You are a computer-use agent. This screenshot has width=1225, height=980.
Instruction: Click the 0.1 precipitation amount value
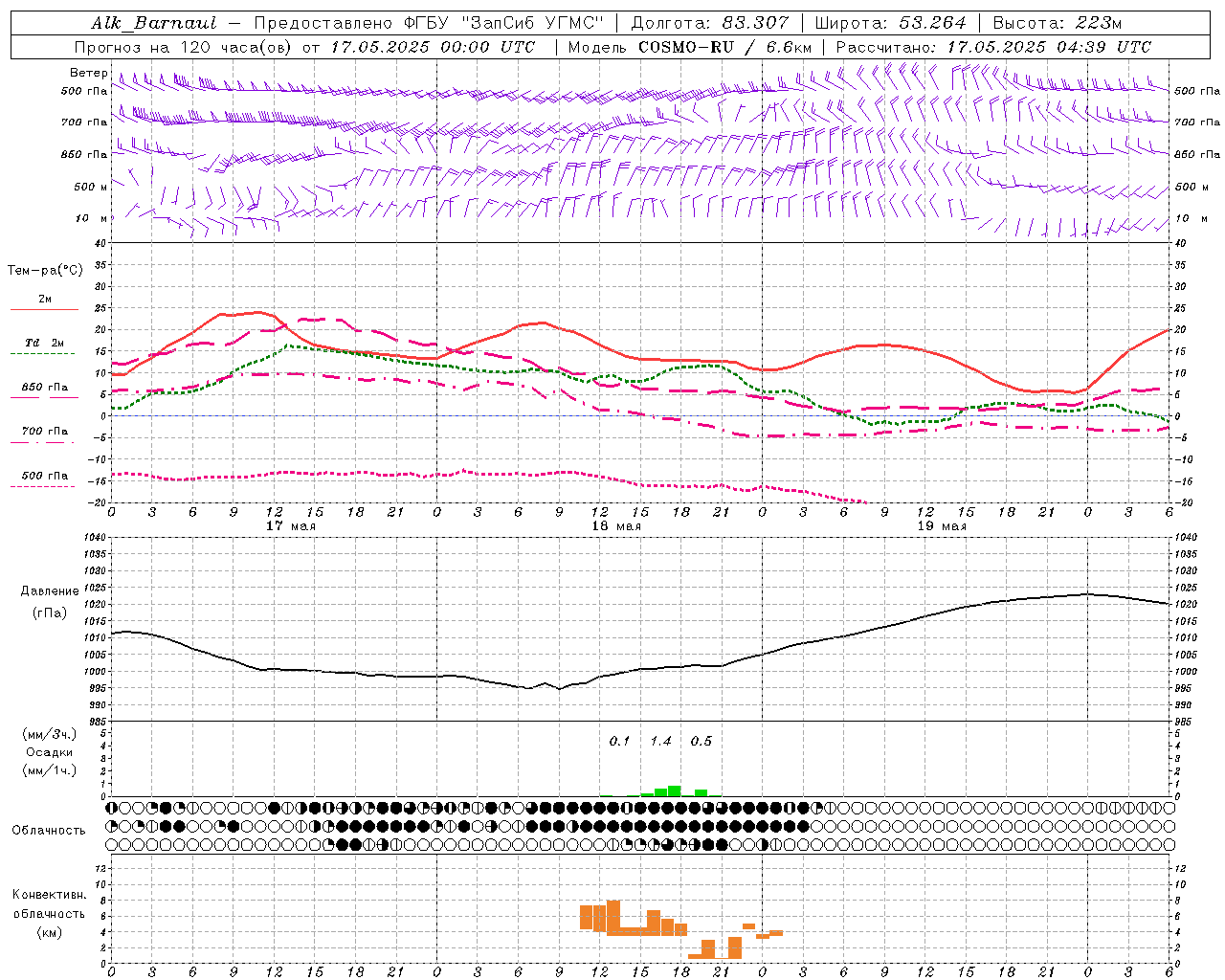point(620,741)
